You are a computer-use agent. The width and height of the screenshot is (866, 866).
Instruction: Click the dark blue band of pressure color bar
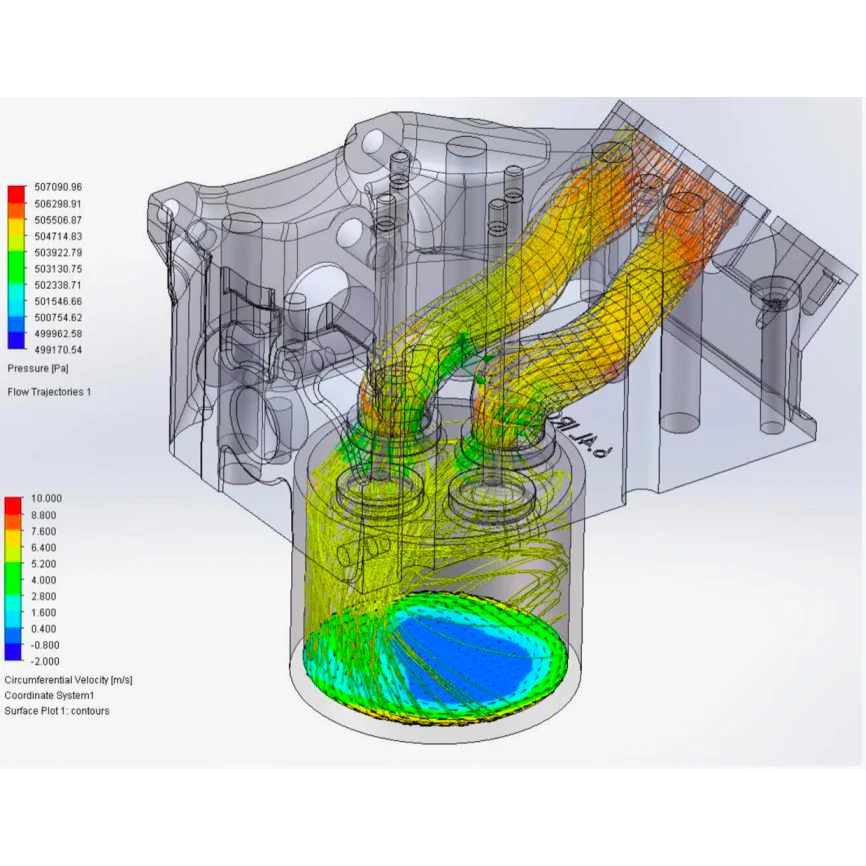(x=16, y=342)
